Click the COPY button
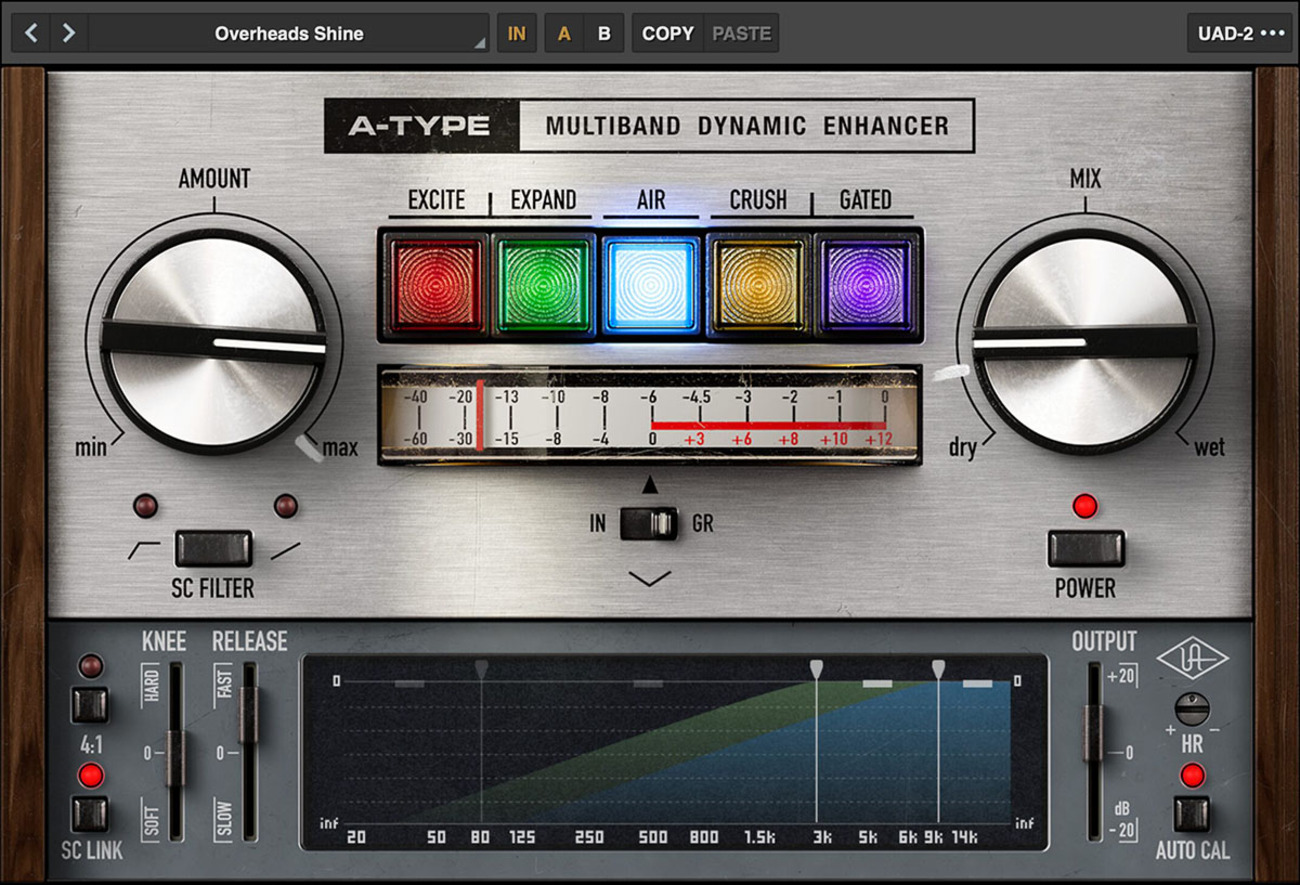1300x885 pixels. [667, 33]
